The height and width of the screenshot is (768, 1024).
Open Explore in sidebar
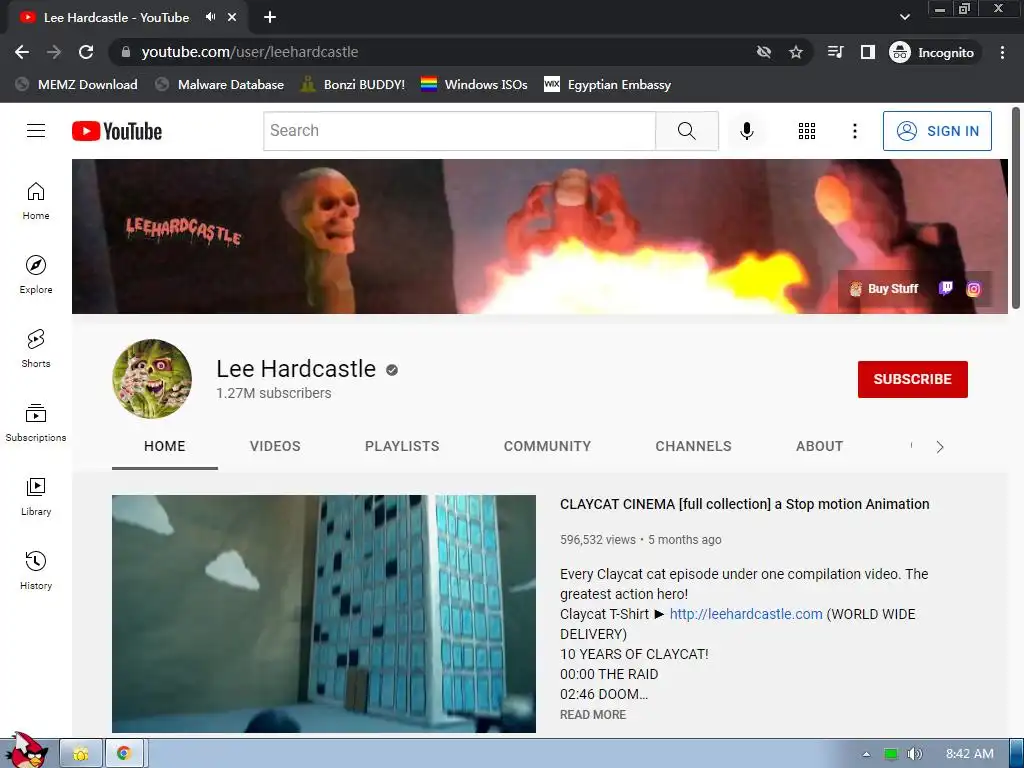[36, 274]
